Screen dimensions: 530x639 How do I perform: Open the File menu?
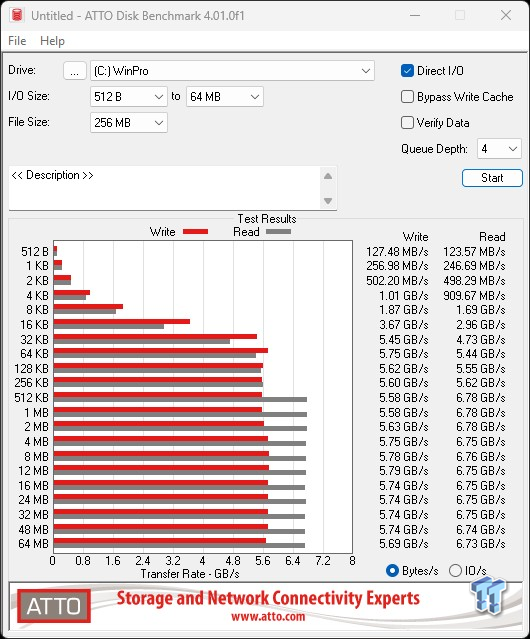point(17,41)
